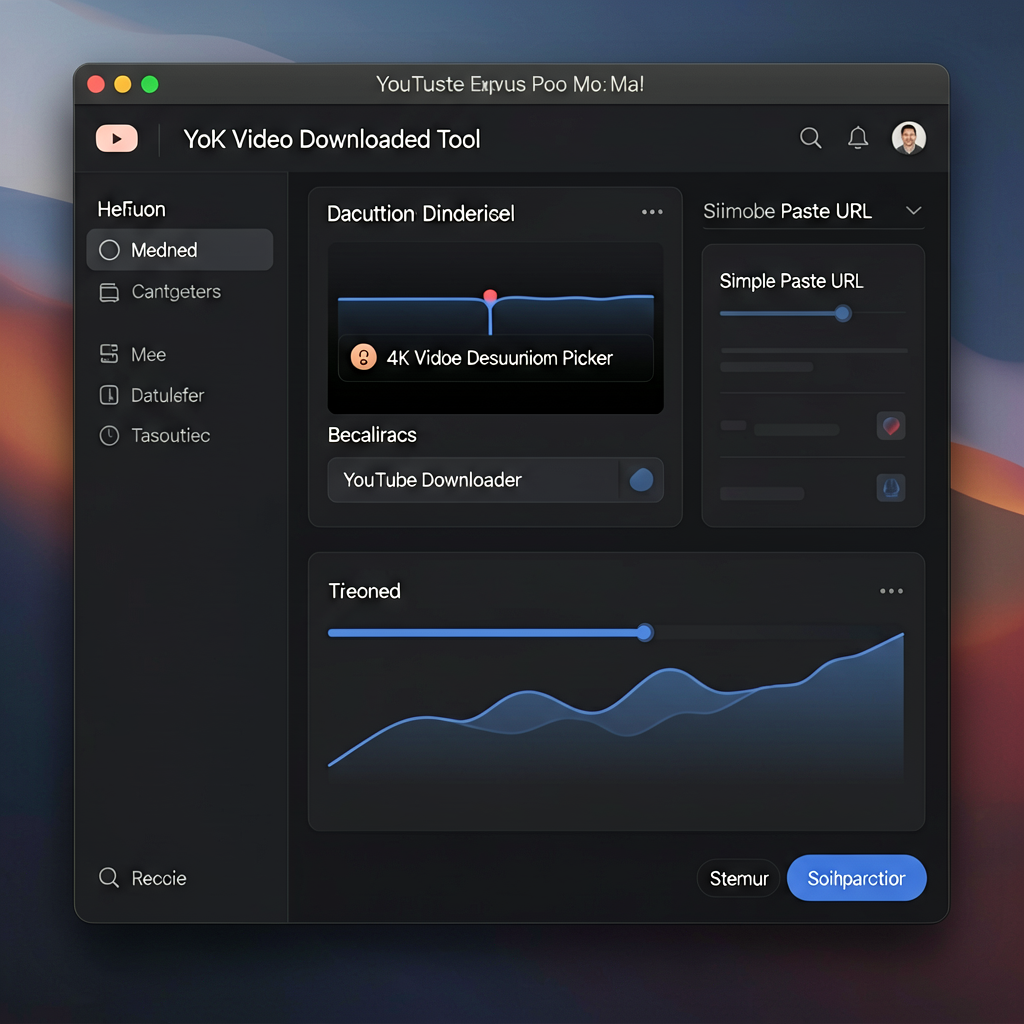Close the window with the red button

point(96,84)
